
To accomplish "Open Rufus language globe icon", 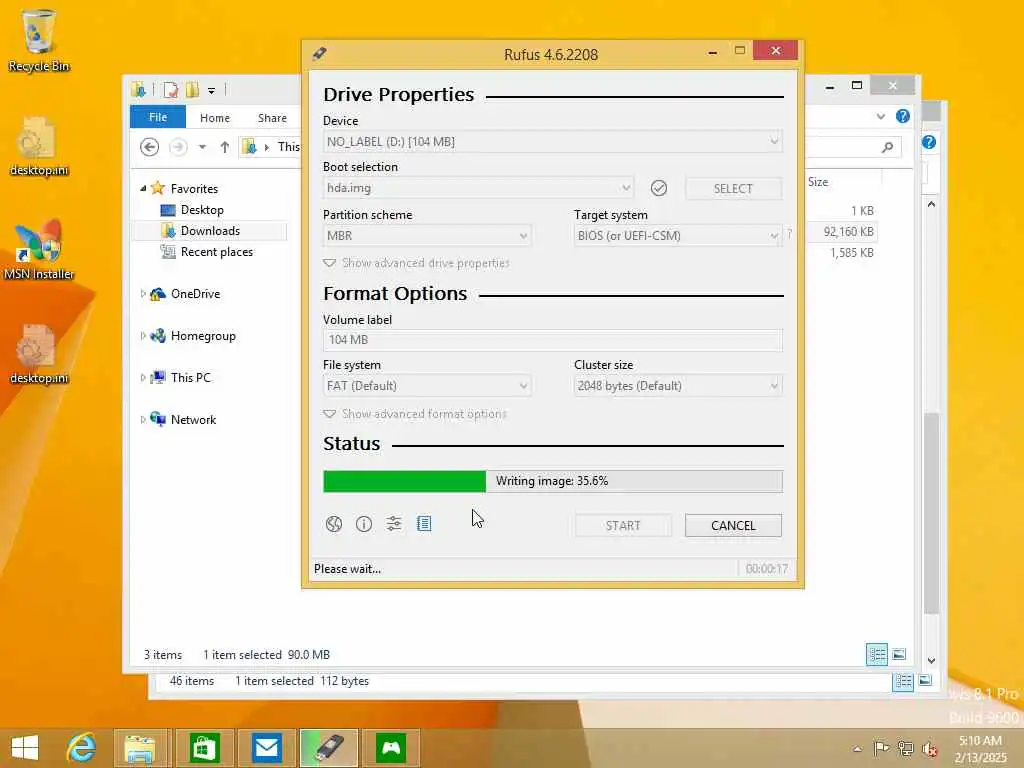I will click(334, 524).
